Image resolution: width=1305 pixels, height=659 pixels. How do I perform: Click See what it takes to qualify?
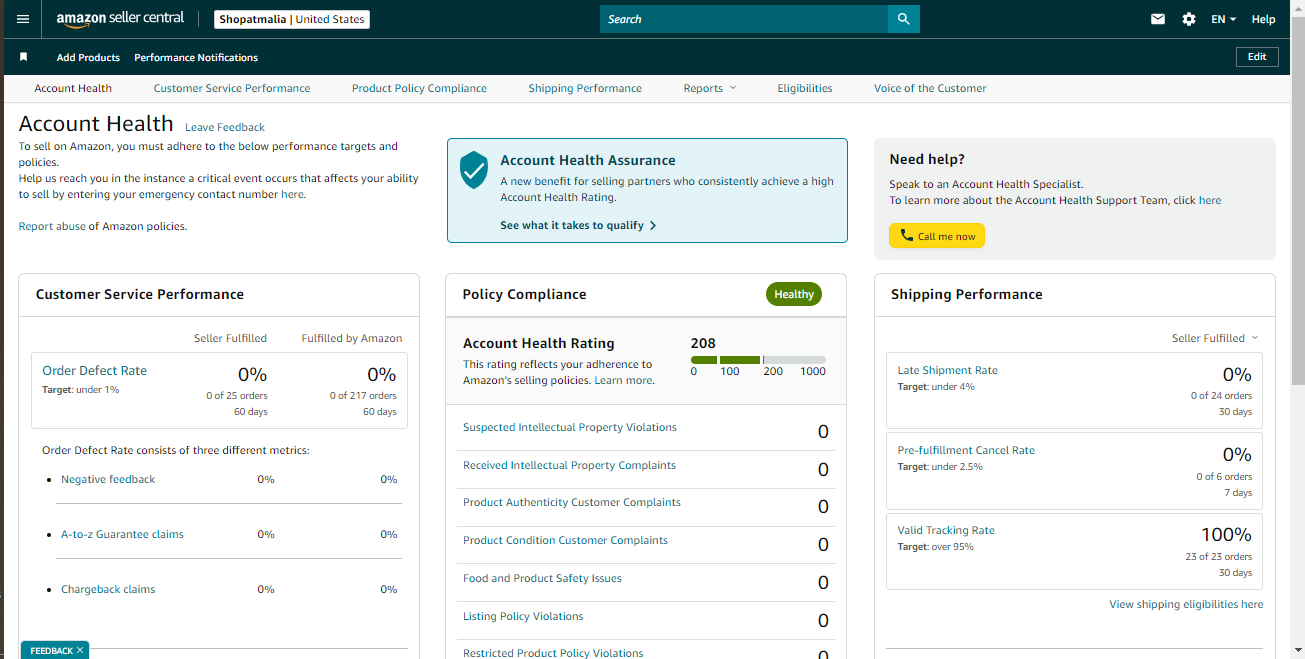point(578,225)
